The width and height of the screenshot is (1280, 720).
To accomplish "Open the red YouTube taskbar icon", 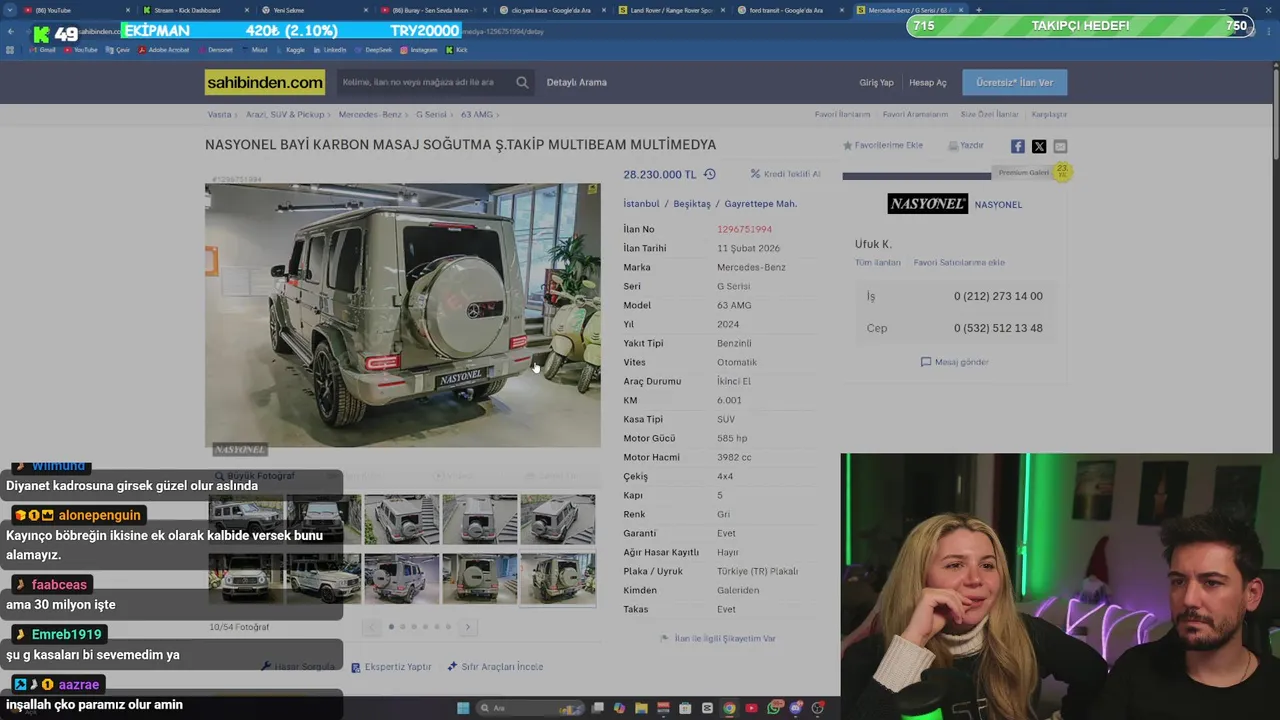I will [x=751, y=708].
